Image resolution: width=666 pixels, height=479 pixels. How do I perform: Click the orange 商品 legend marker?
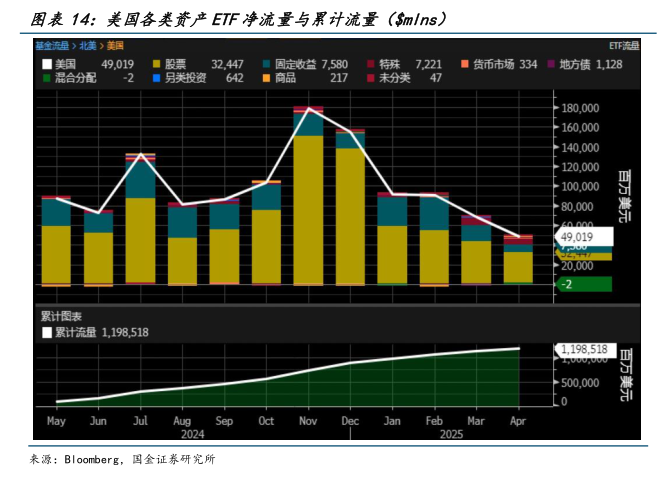(266, 77)
